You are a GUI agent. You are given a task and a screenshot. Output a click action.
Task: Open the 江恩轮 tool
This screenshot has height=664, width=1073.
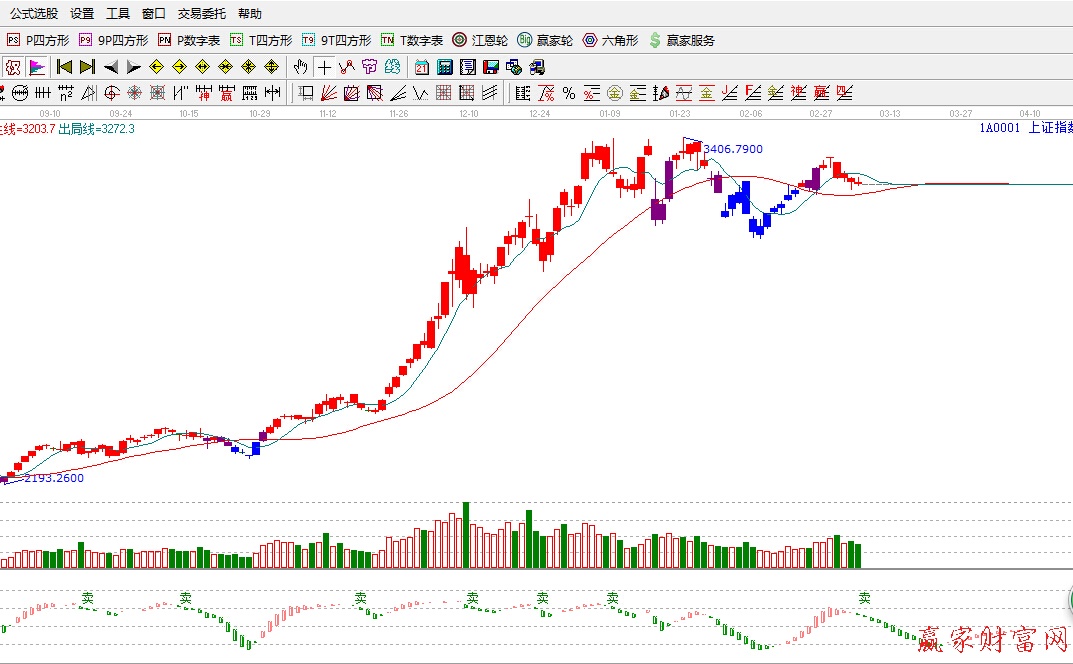coord(480,40)
